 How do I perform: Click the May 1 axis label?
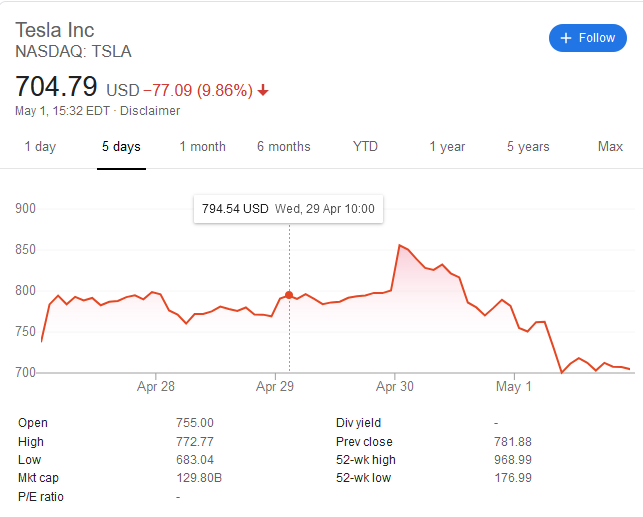514,386
